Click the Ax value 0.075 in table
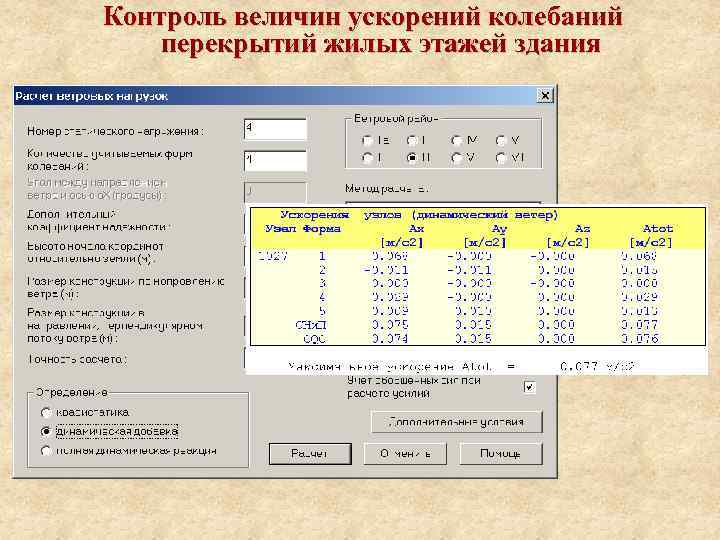This screenshot has width=720, height=540. click(390, 325)
